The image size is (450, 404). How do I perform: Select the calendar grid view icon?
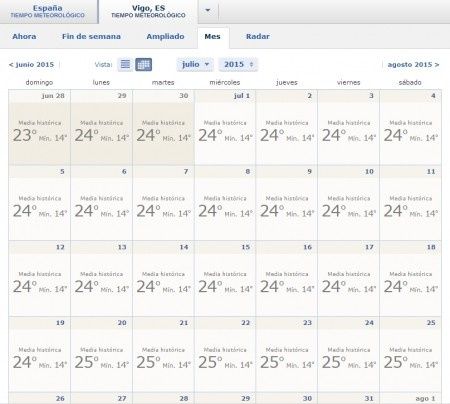[144, 64]
